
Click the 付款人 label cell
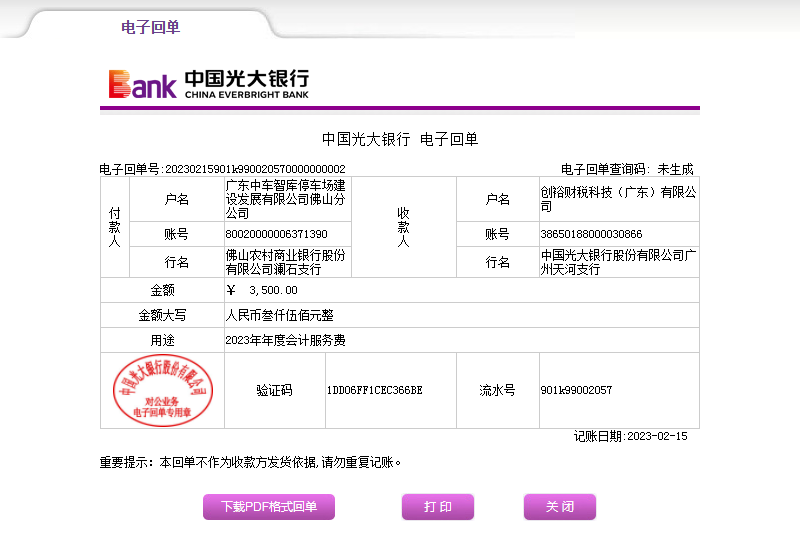[x=115, y=227]
